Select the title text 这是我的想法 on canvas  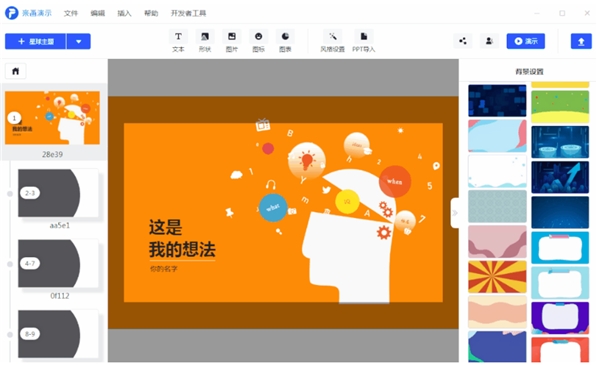point(182,238)
